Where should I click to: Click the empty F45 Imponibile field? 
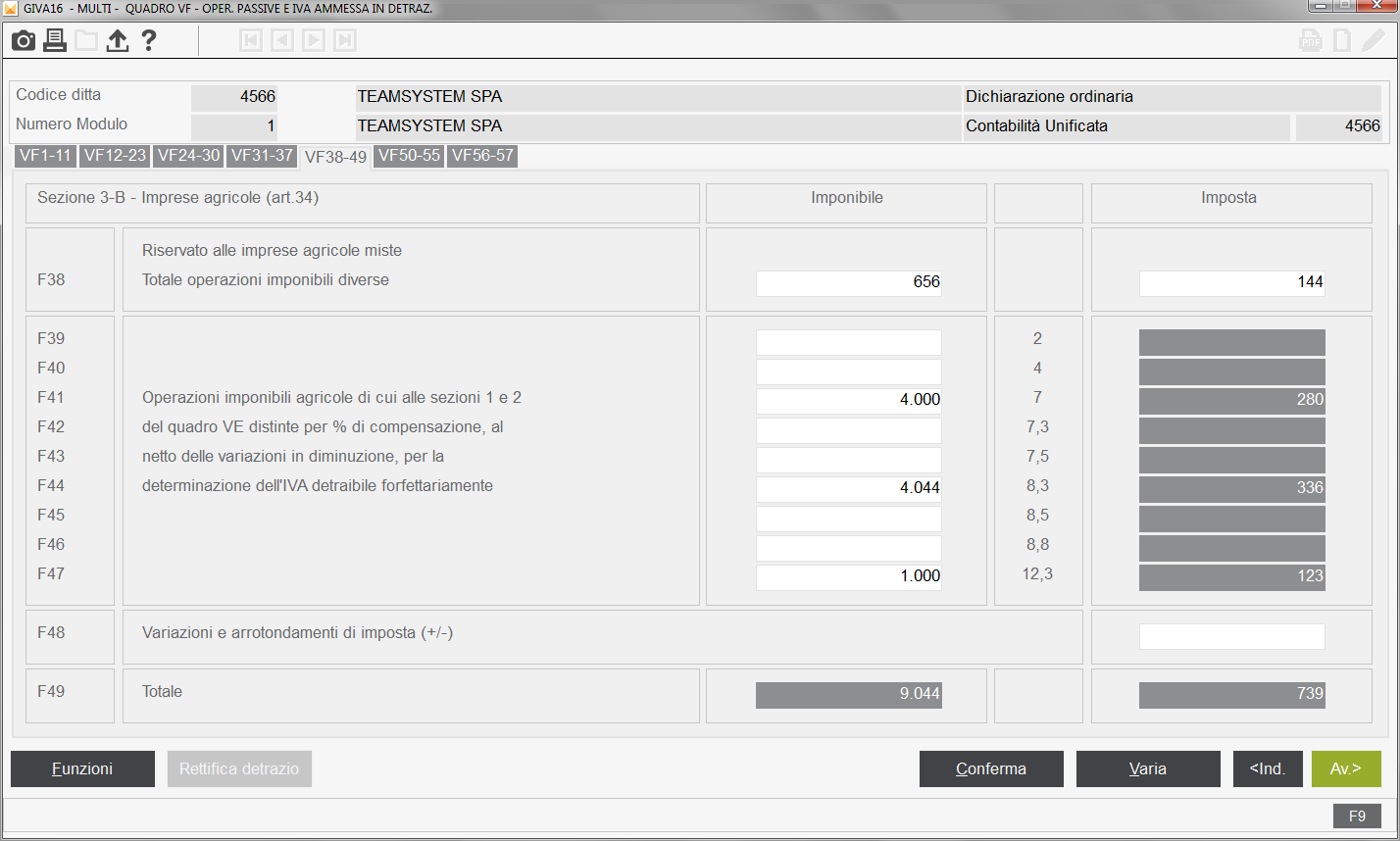849,519
